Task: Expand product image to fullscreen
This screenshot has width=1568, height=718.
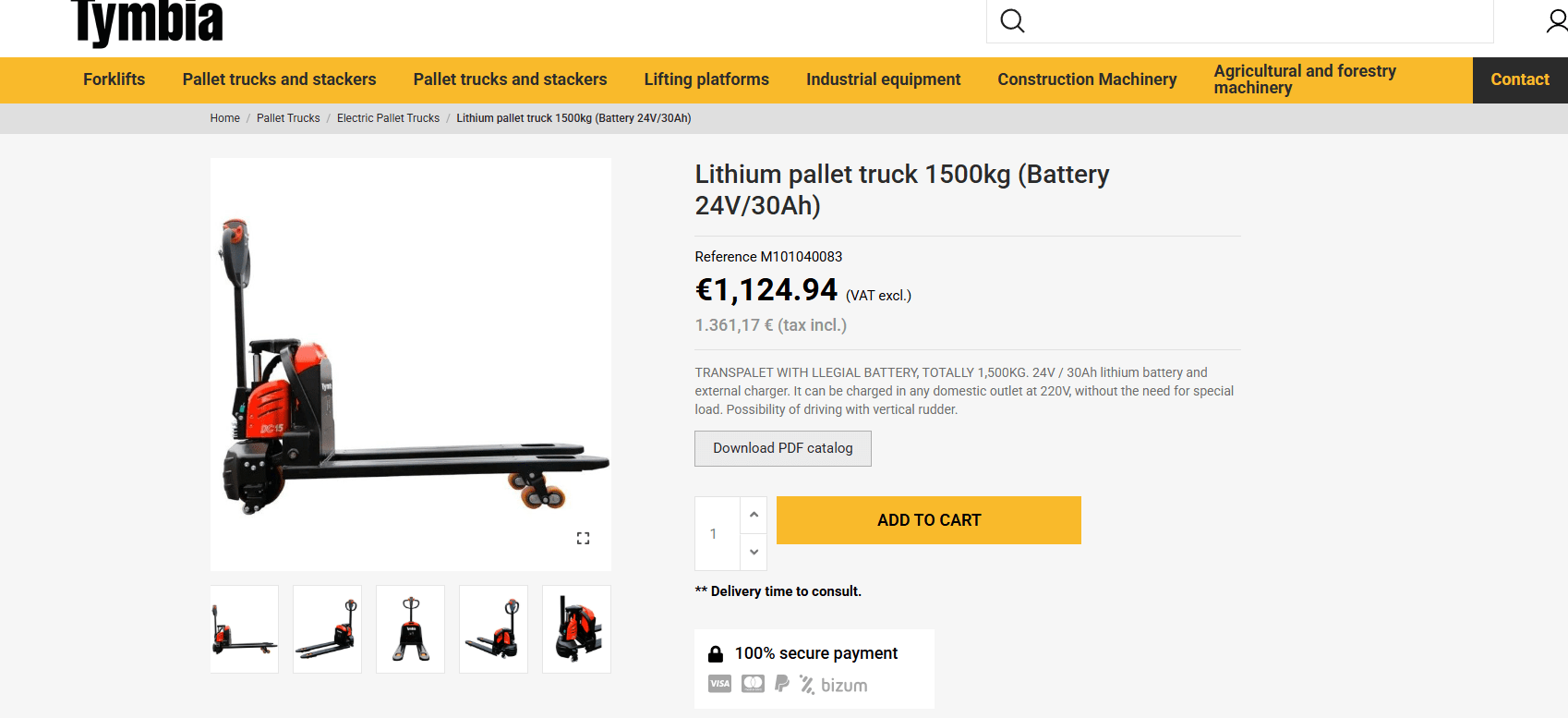Action: pos(583,538)
